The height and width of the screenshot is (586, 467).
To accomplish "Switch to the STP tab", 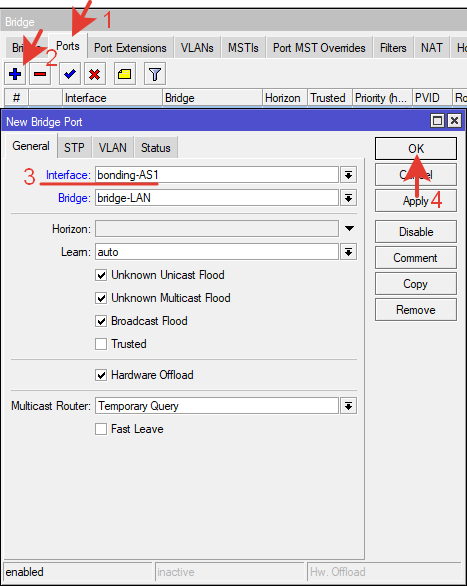I will click(x=74, y=148).
